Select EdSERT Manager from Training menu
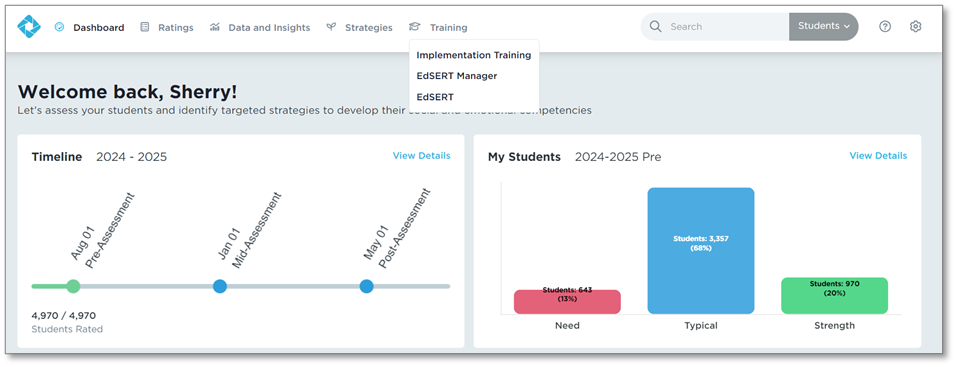The width and height of the screenshot is (956, 367). tap(457, 76)
